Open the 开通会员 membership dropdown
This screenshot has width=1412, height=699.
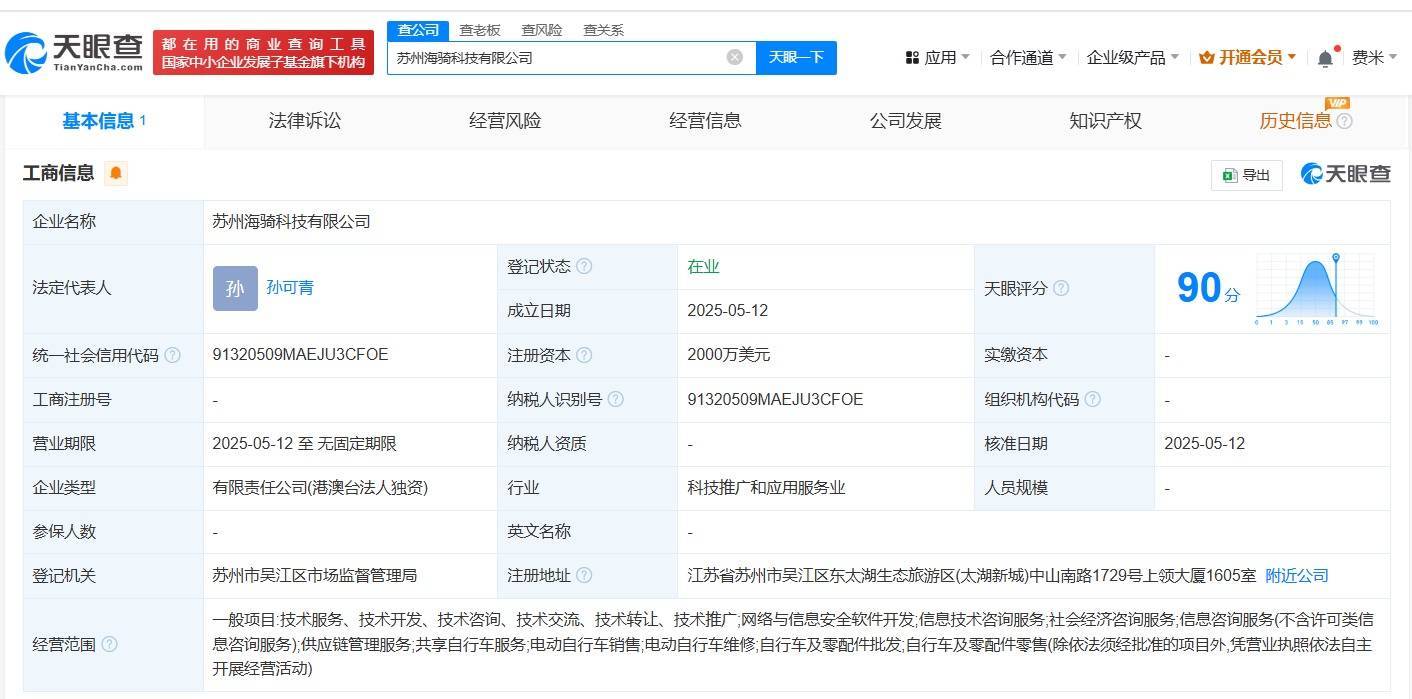point(1248,58)
